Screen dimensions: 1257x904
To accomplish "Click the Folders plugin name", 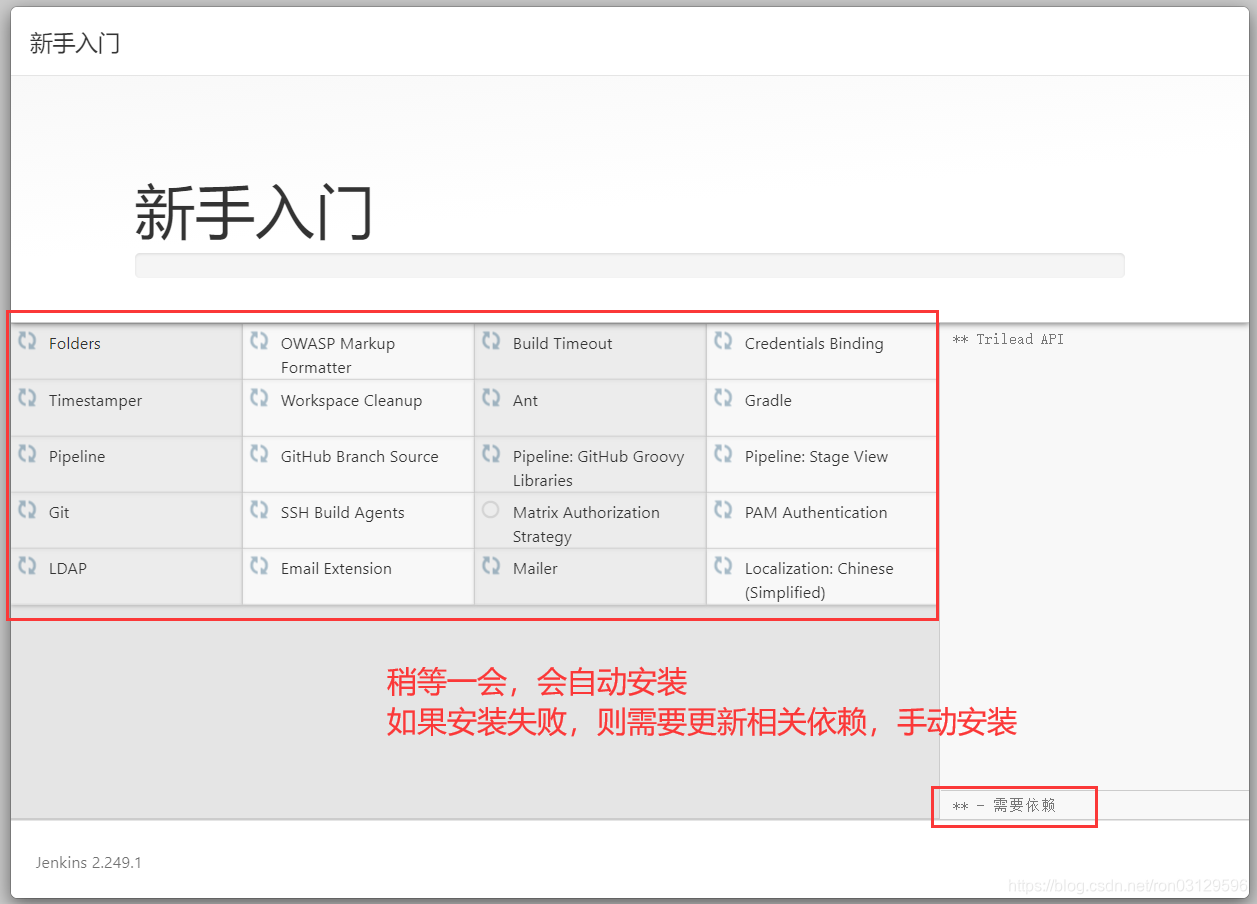I will click(x=75, y=343).
